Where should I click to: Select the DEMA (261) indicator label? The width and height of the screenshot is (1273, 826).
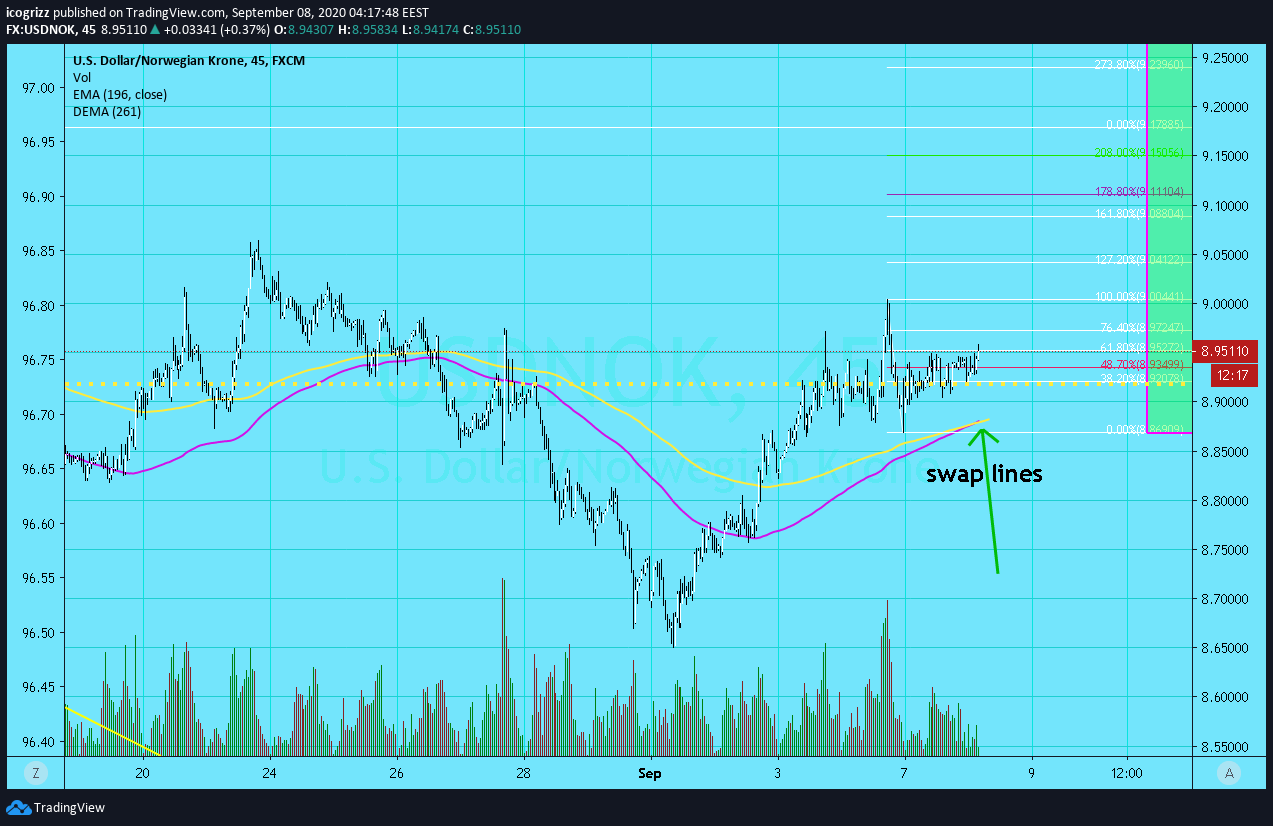107,111
